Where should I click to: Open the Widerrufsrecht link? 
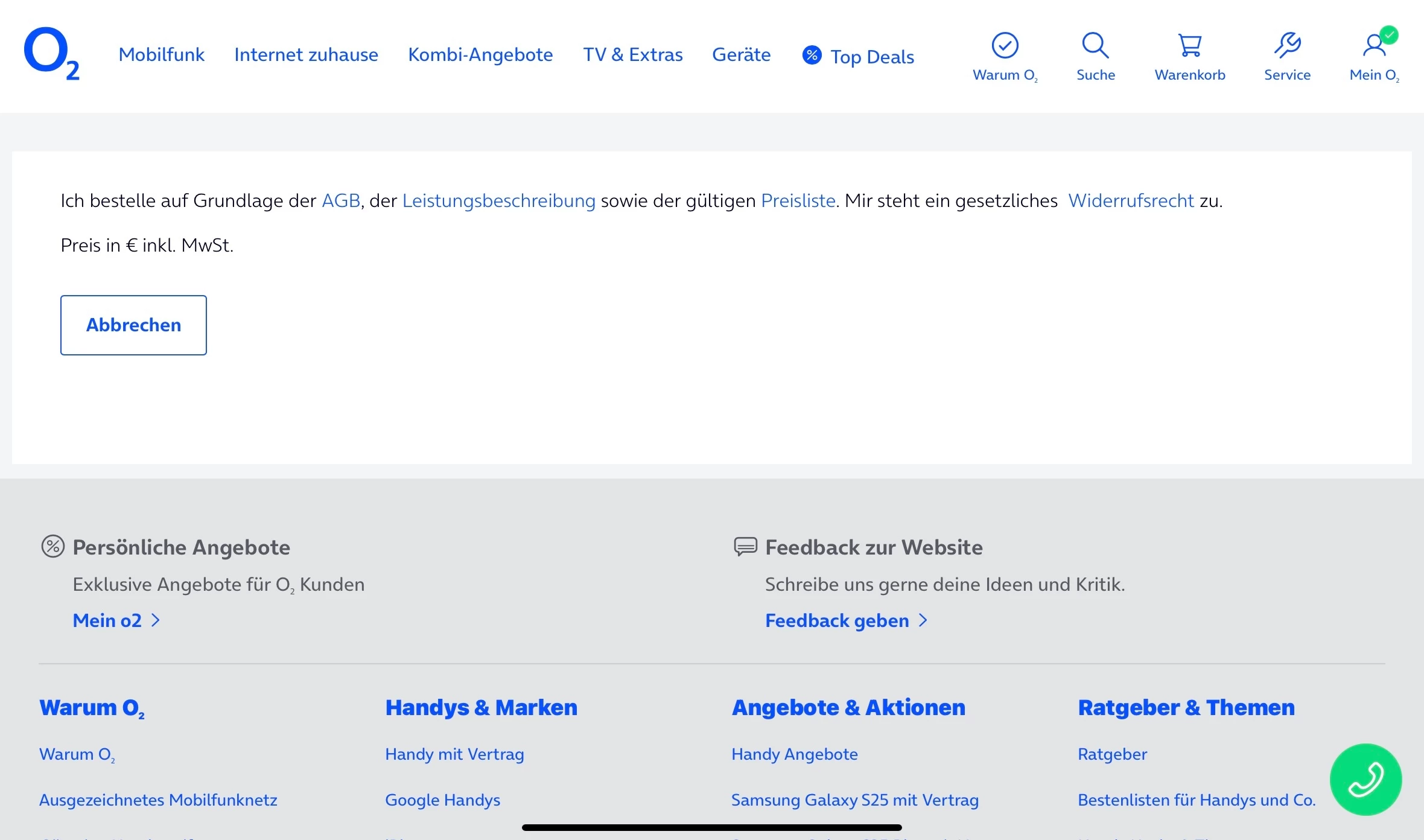[x=1131, y=200]
